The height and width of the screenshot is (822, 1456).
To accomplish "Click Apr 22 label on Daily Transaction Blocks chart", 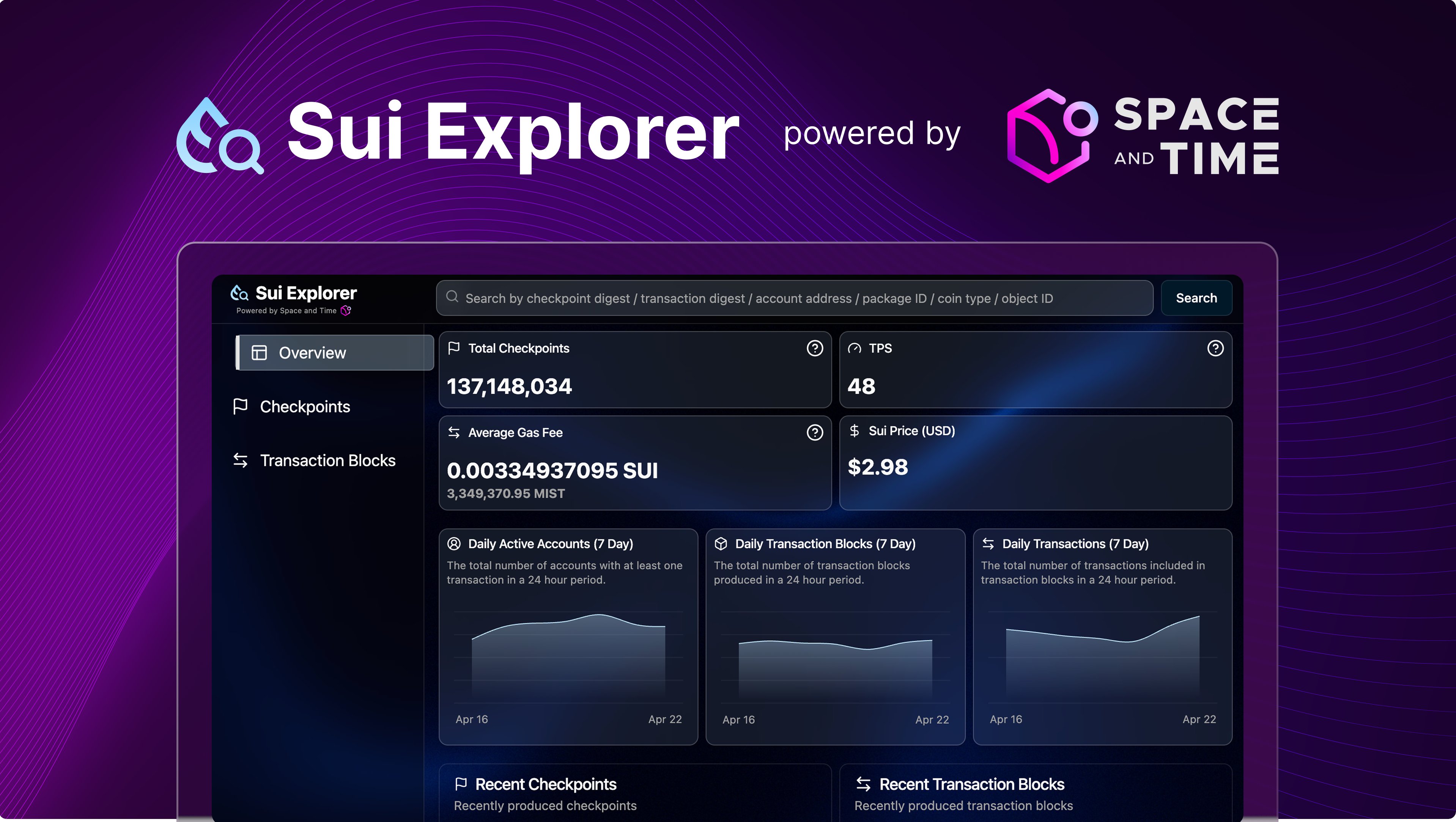I will point(932,719).
